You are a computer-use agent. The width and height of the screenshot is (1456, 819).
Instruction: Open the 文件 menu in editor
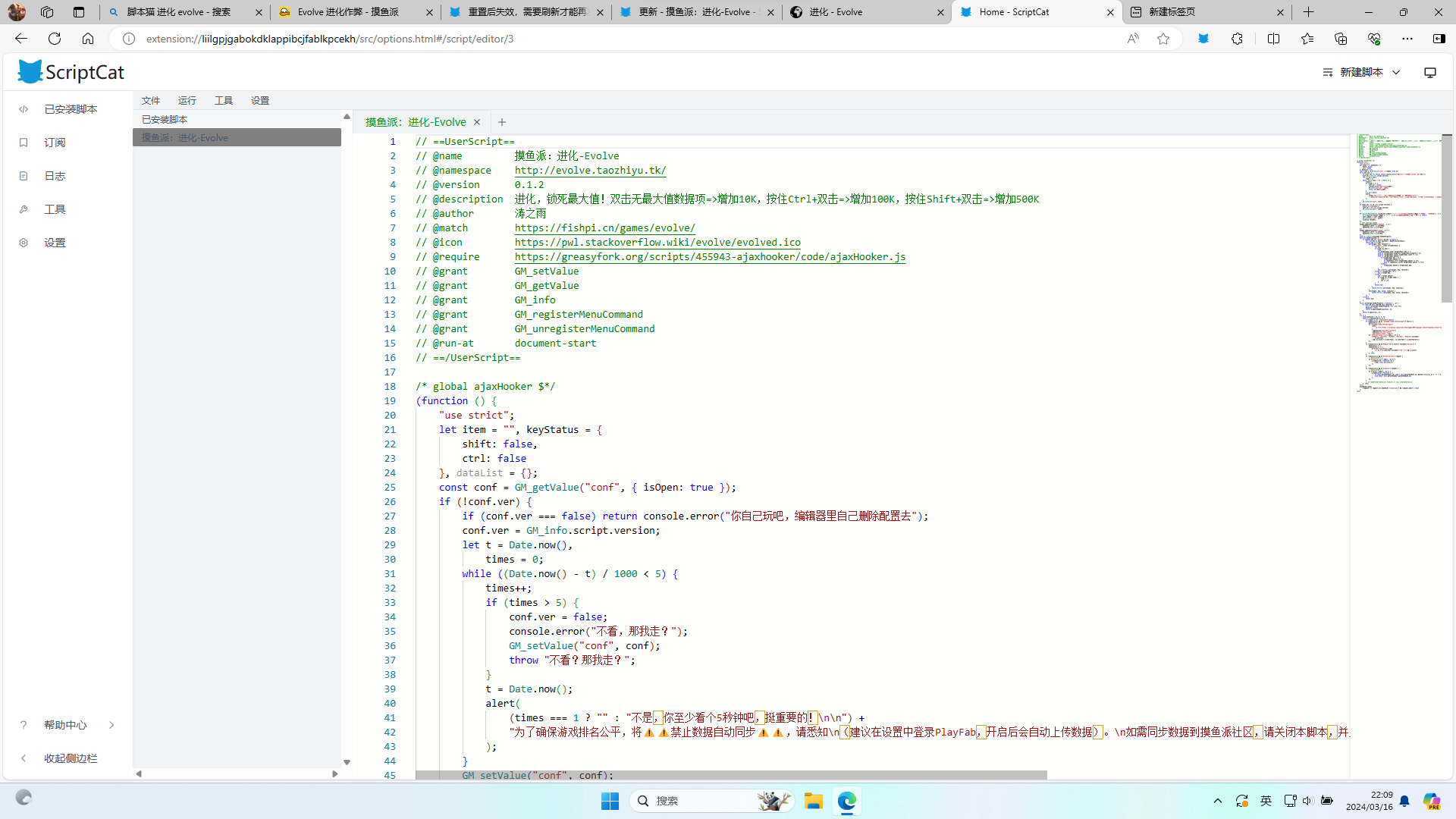click(x=150, y=100)
